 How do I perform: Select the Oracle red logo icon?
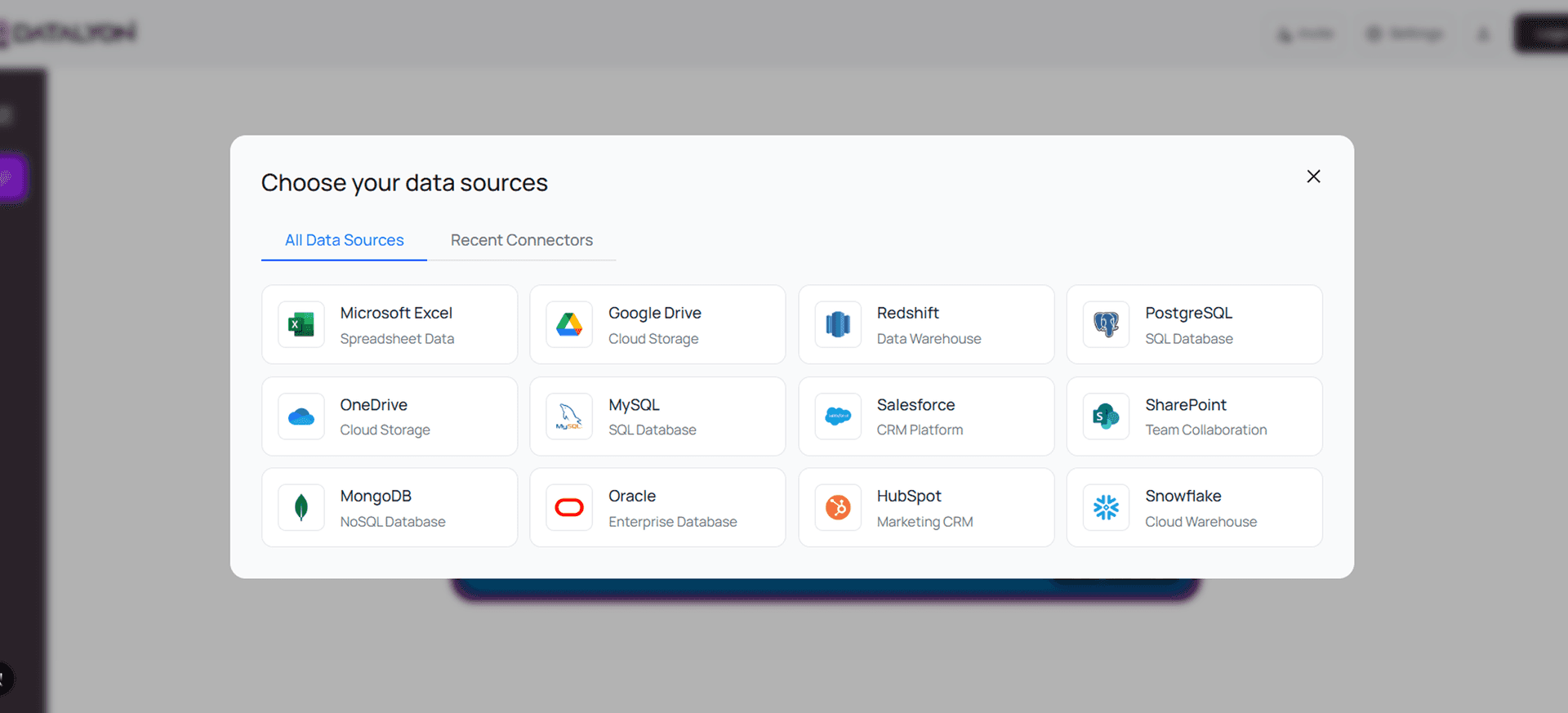(569, 508)
